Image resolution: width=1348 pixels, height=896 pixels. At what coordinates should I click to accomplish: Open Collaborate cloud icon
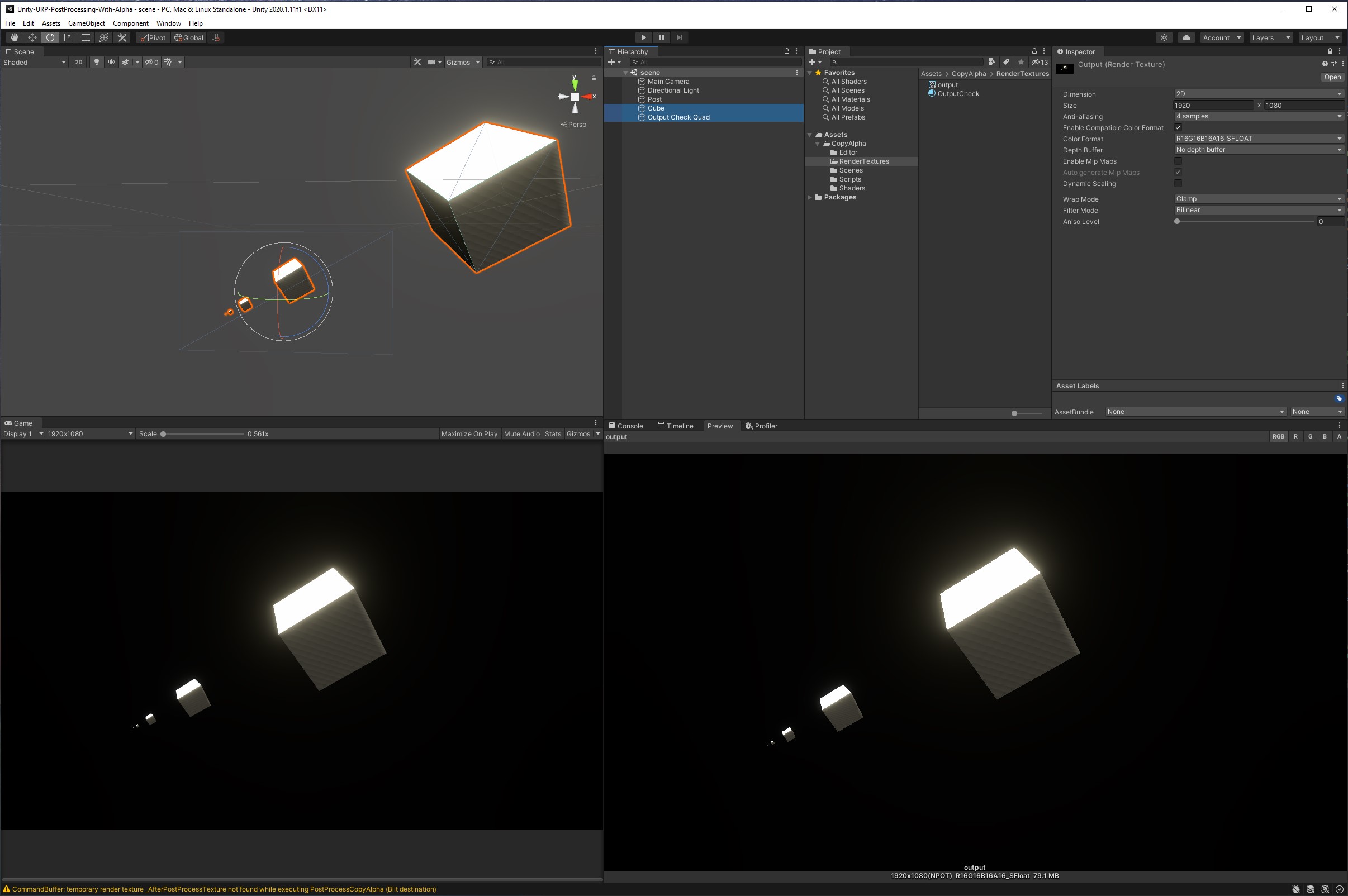[x=1186, y=38]
